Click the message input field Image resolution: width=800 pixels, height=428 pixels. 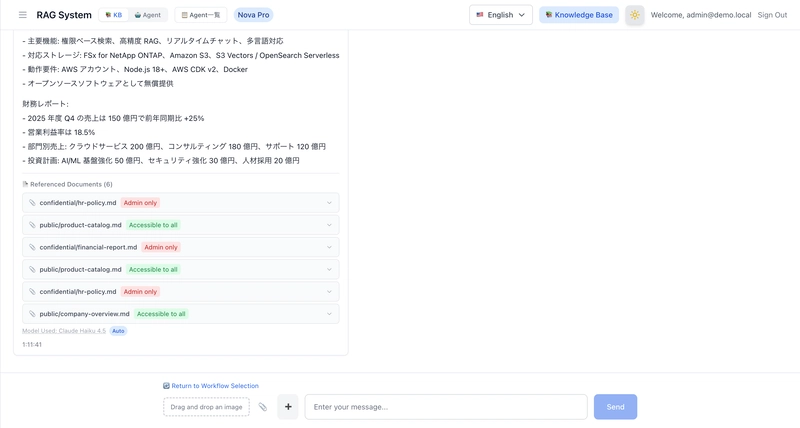445,407
